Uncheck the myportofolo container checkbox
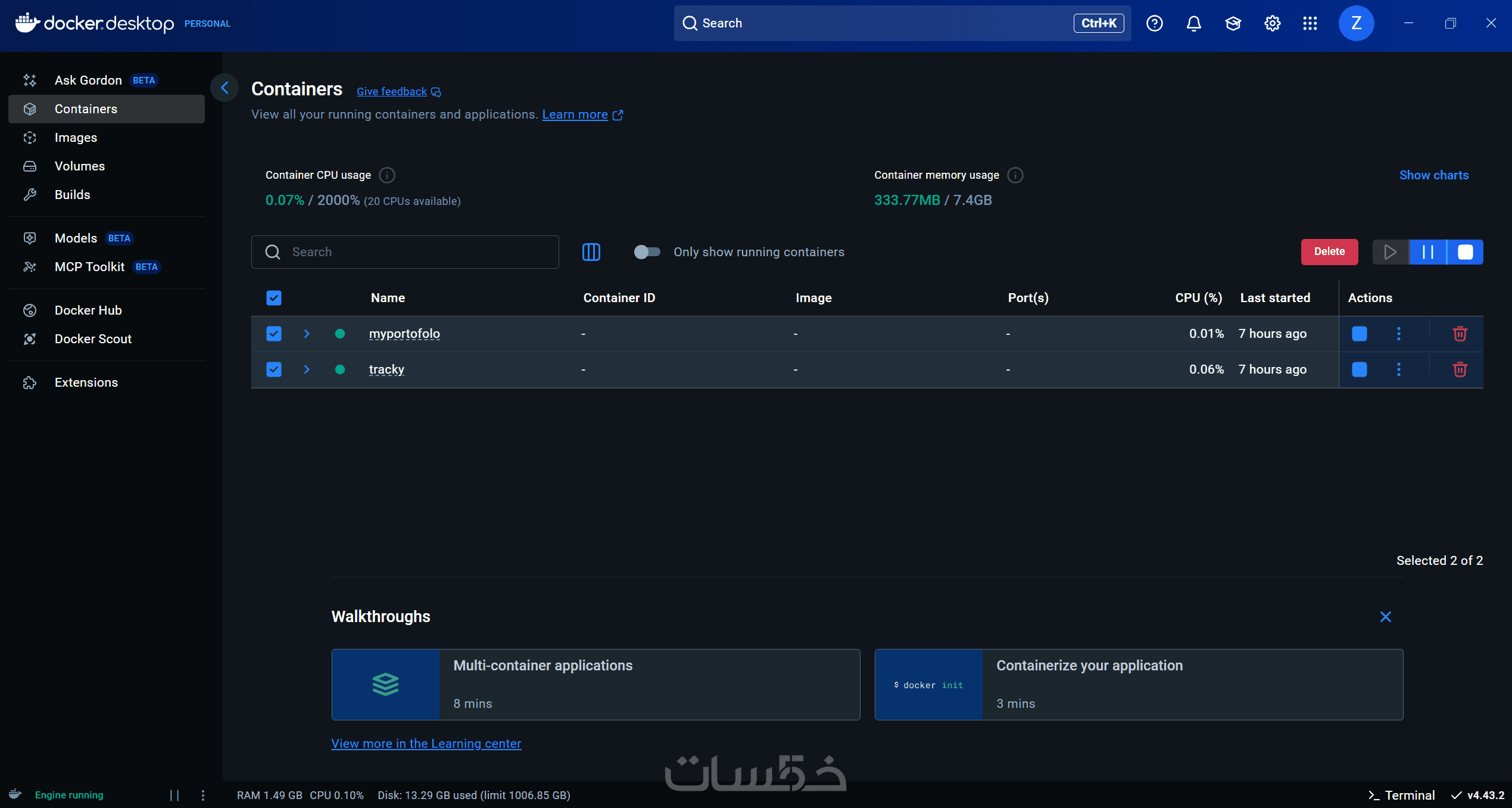Viewport: 1512px width, 808px height. [x=274, y=334]
